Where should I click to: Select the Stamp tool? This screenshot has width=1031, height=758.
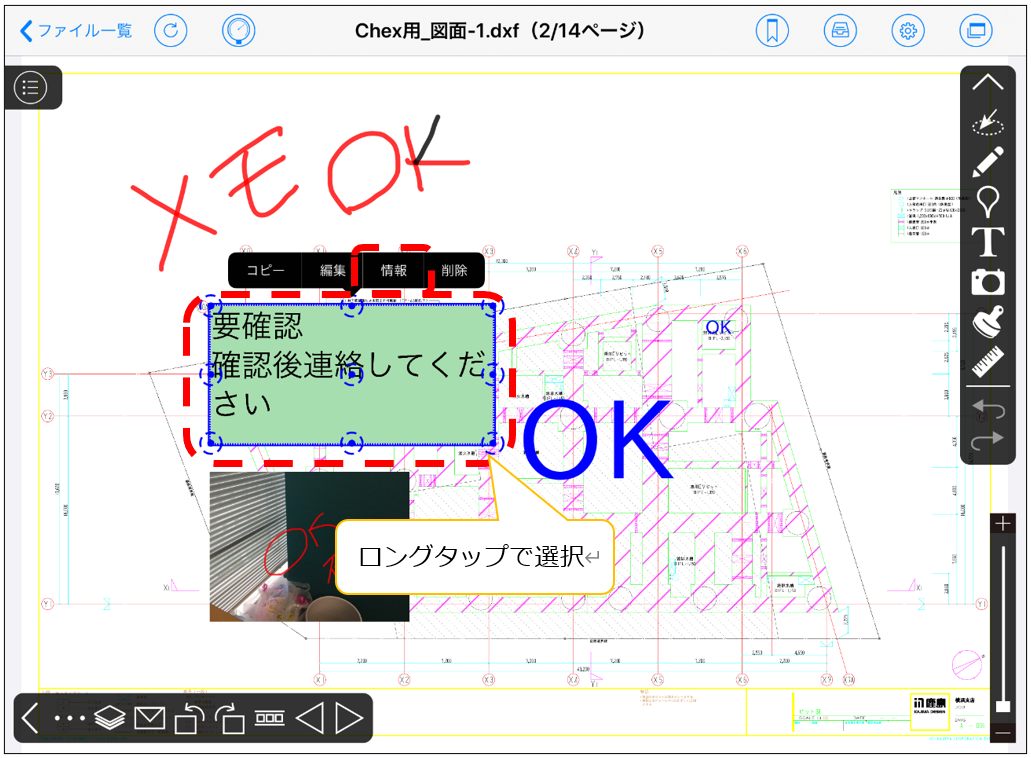click(x=988, y=323)
